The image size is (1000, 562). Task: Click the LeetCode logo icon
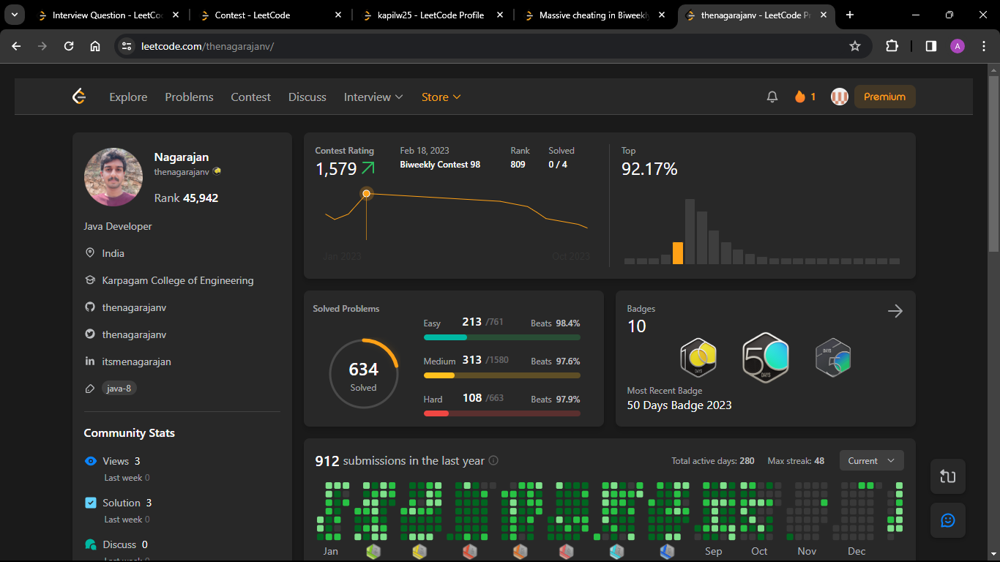[79, 97]
